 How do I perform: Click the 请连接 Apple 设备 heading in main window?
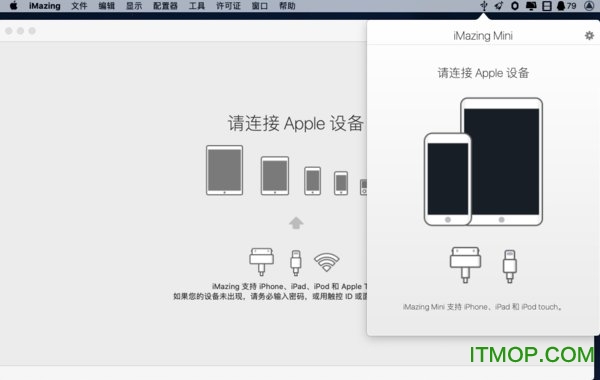tap(297, 123)
